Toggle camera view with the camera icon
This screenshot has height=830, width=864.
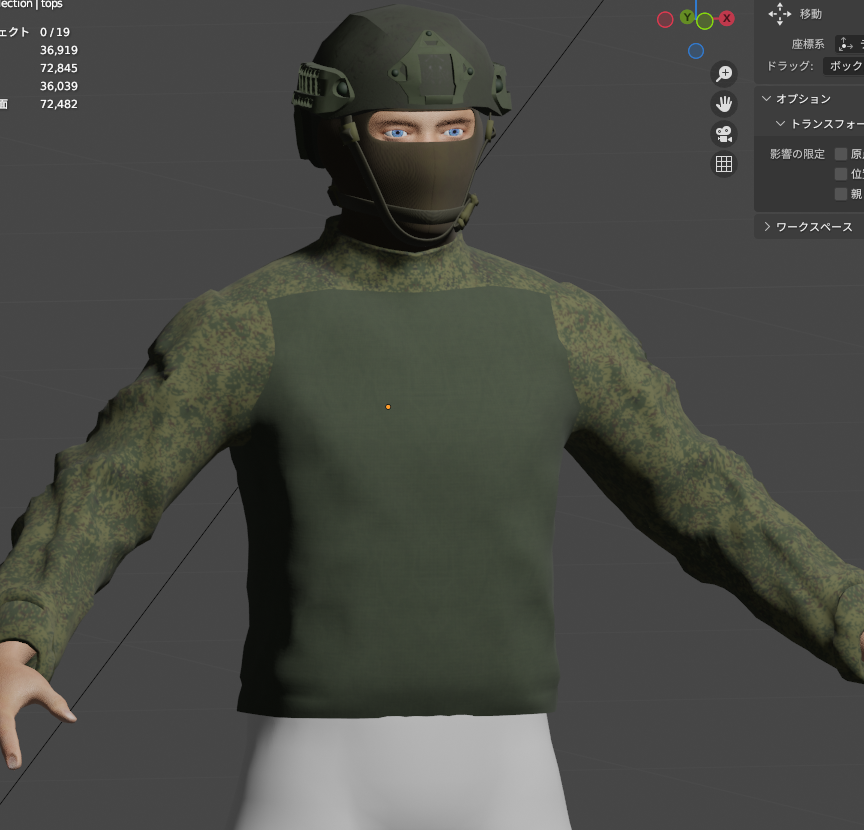pos(723,134)
